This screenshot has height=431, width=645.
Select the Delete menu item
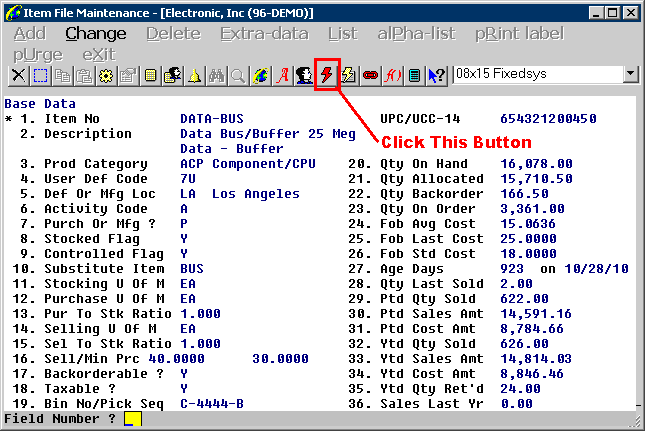pos(173,33)
